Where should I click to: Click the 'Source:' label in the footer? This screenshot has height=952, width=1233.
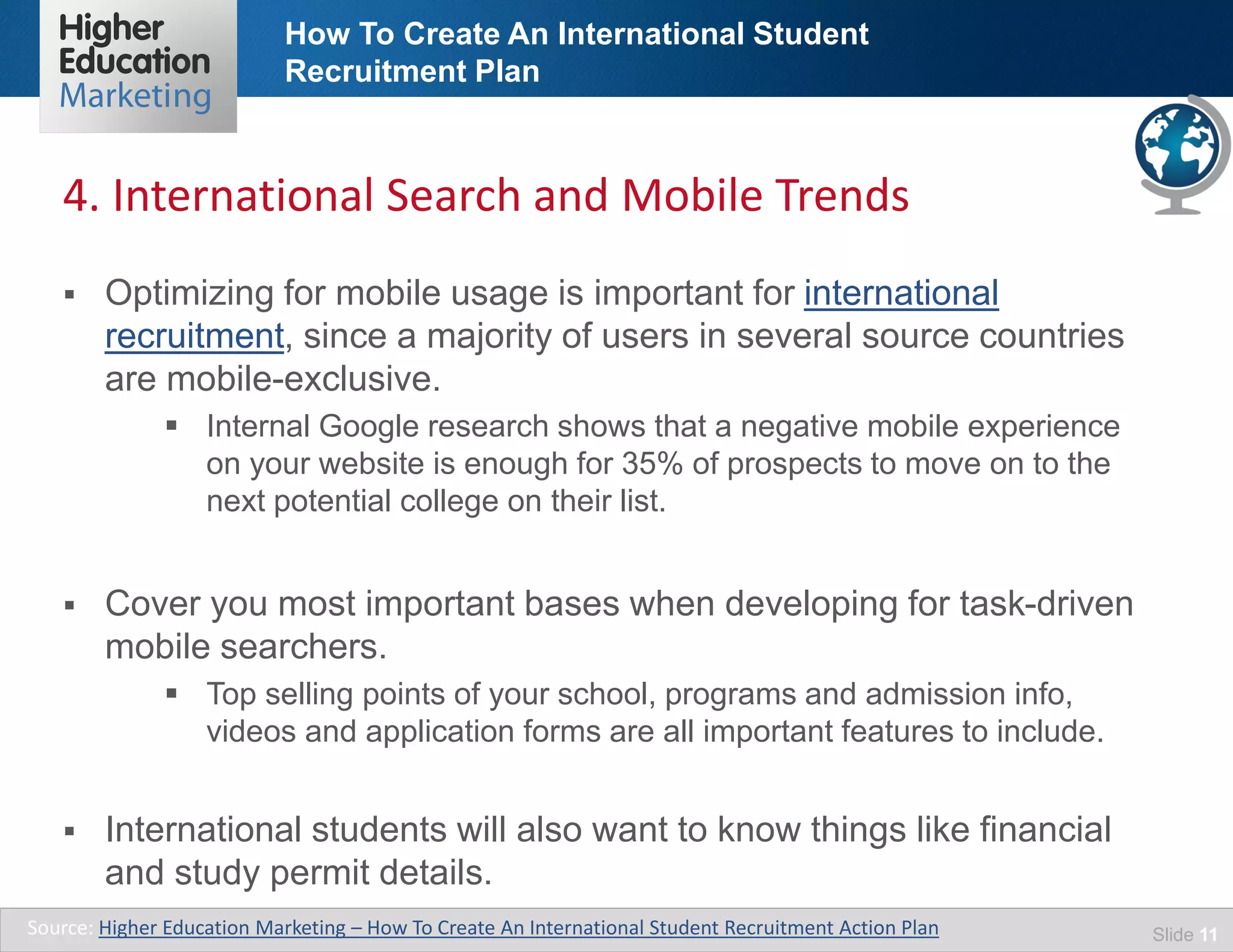click(x=60, y=927)
